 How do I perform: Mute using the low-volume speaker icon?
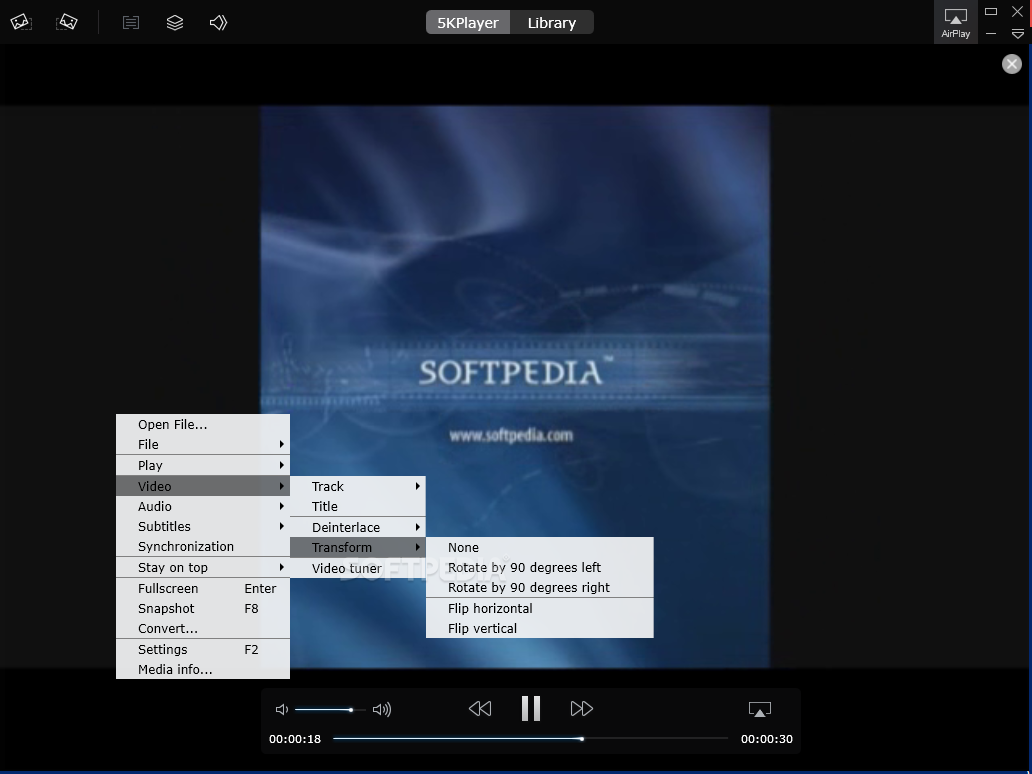(x=282, y=709)
